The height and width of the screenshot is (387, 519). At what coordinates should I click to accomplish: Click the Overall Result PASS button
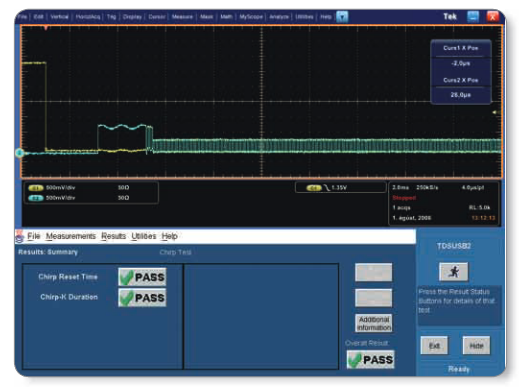tap(370, 360)
